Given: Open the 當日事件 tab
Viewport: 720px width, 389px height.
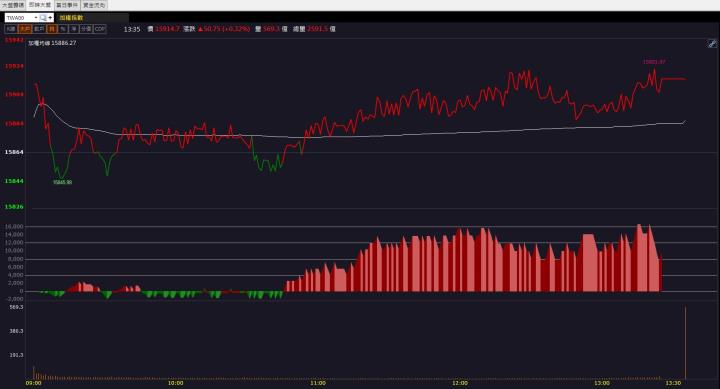Looking at the screenshot, I should pyautogui.click(x=67, y=5).
